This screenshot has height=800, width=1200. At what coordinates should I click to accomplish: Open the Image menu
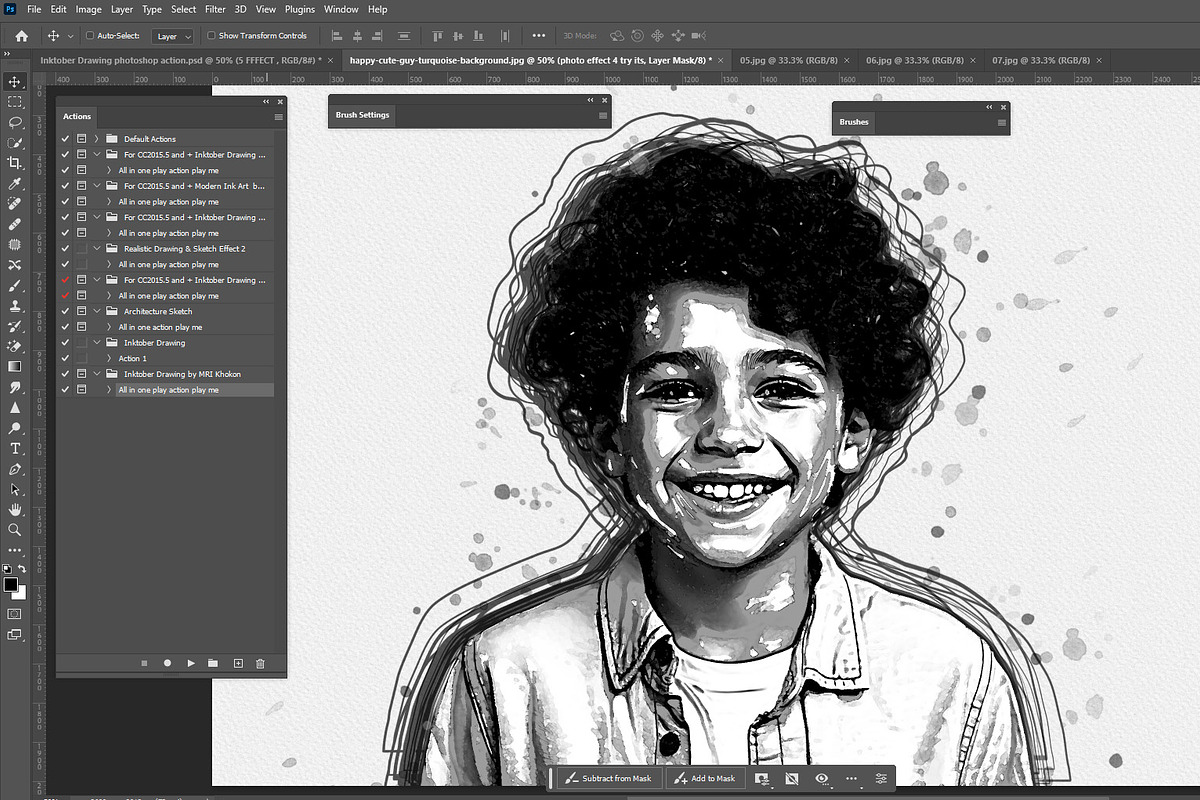point(88,9)
